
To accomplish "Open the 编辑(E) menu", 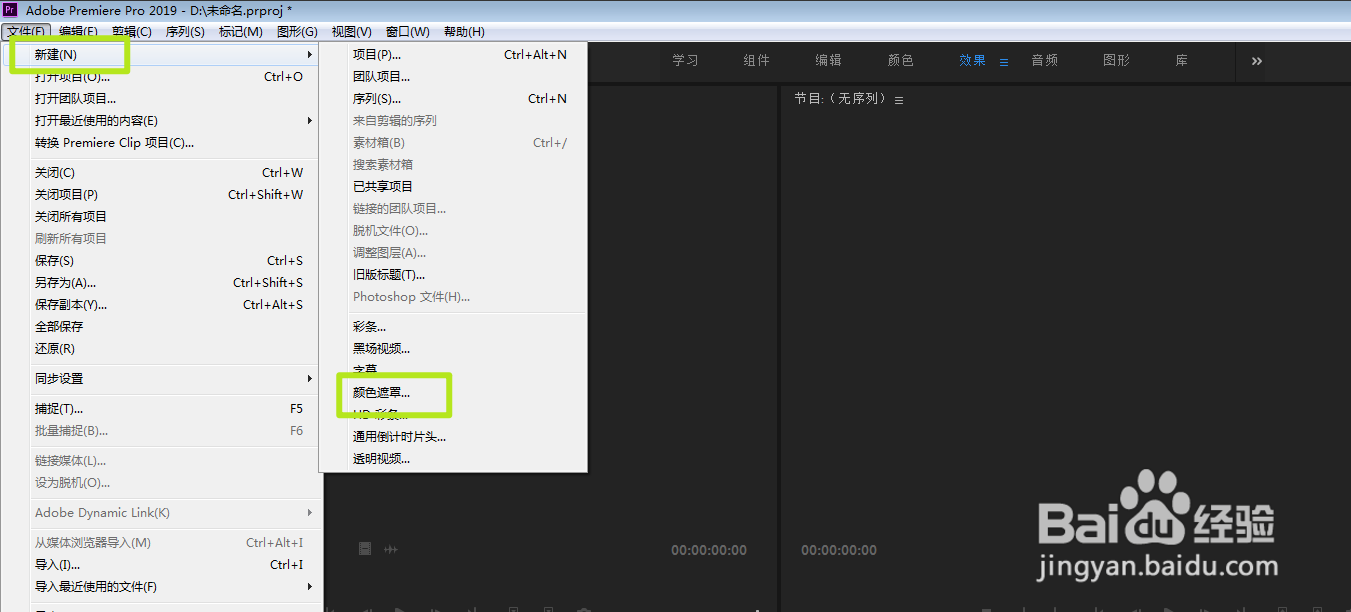I will (78, 32).
